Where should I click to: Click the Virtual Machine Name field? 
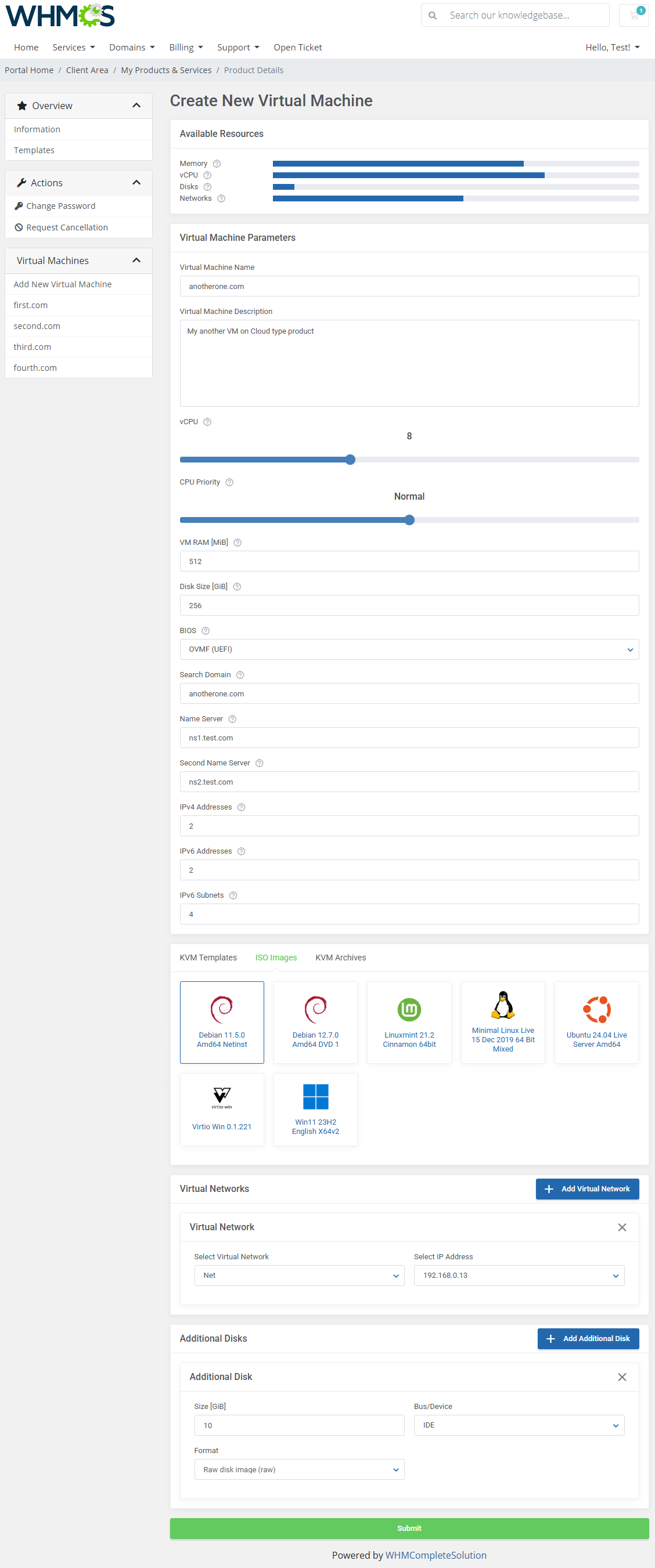409,286
